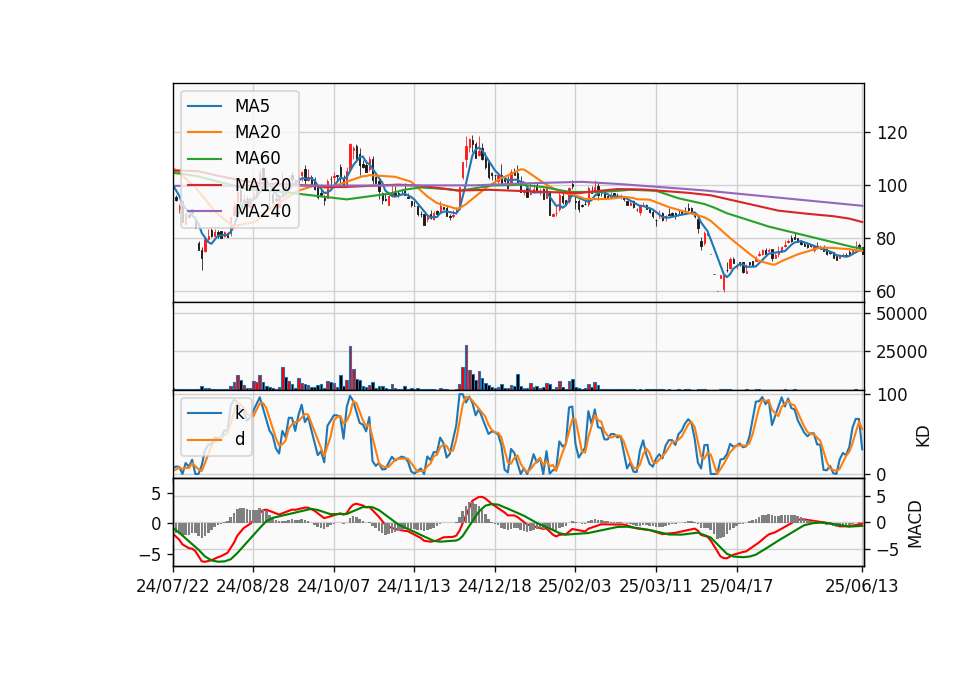Click the MA5 legend label
The image size is (960, 690).
coord(252,106)
